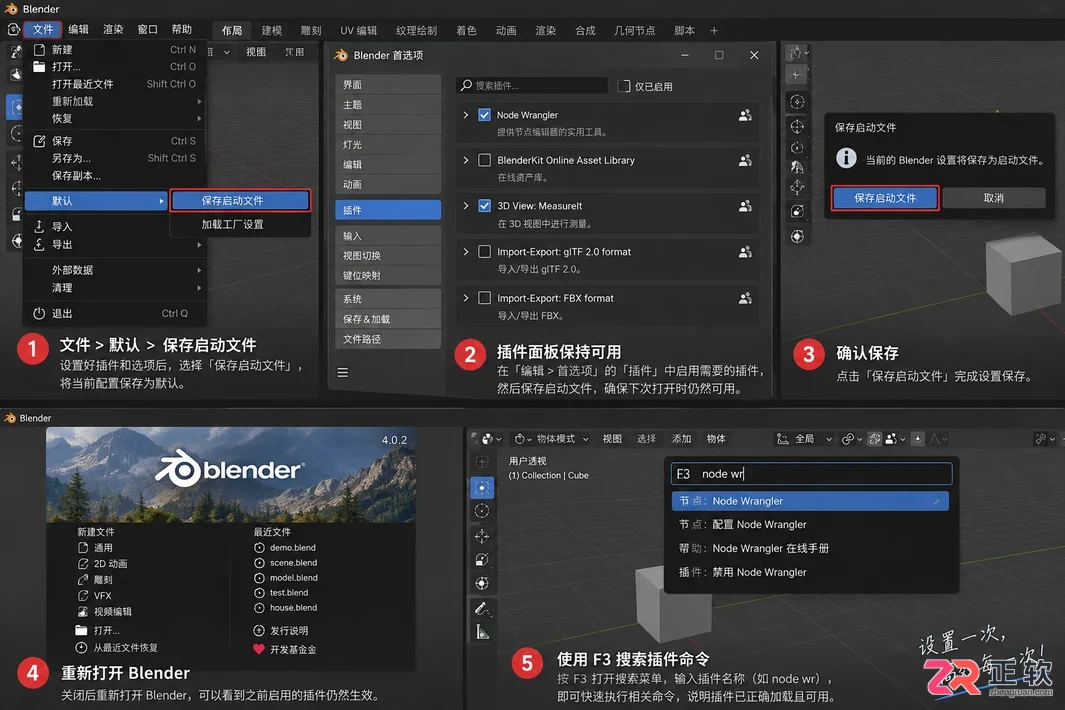The width and height of the screenshot is (1065, 710).
Task: Click the 从最近文件恢复 icon on splash
Action: pos(81,647)
